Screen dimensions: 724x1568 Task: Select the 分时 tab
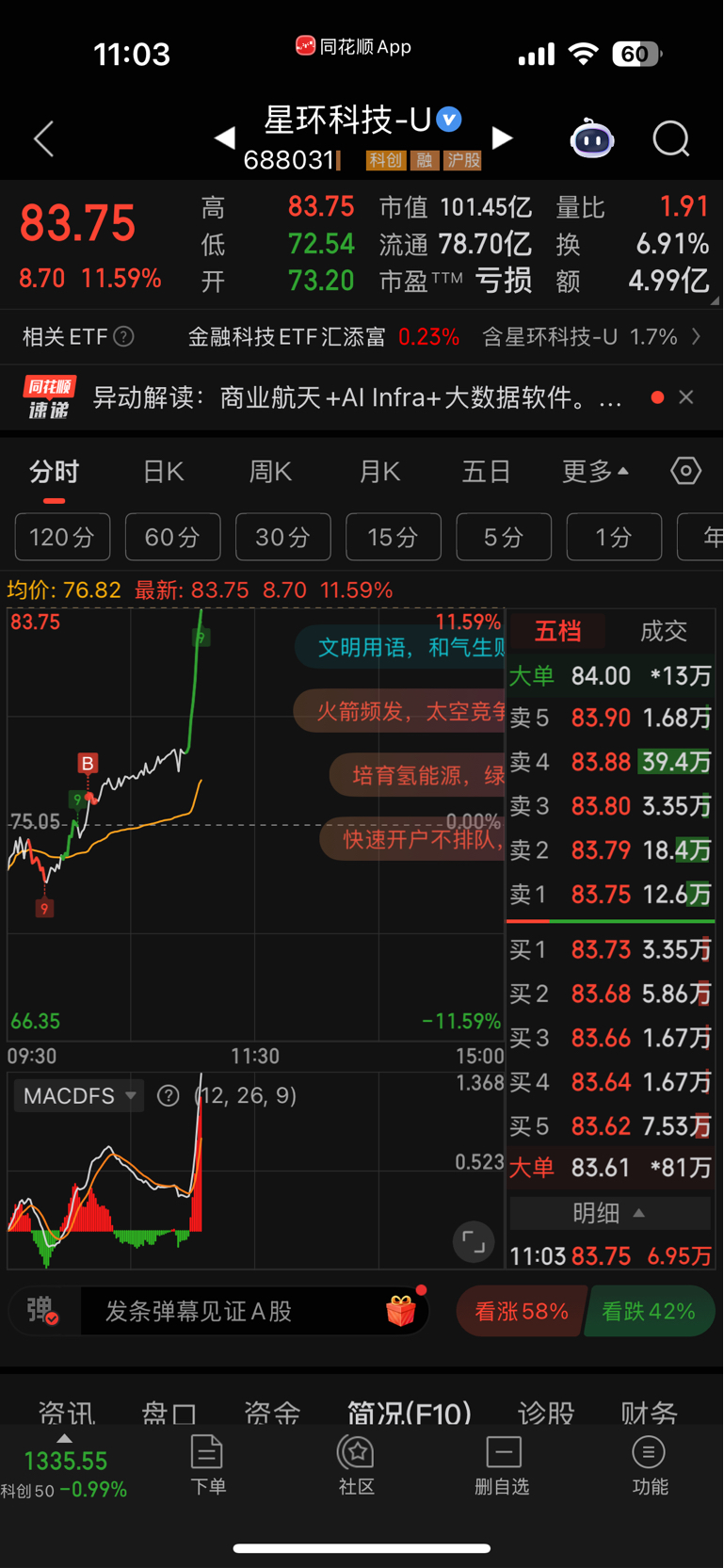(54, 471)
